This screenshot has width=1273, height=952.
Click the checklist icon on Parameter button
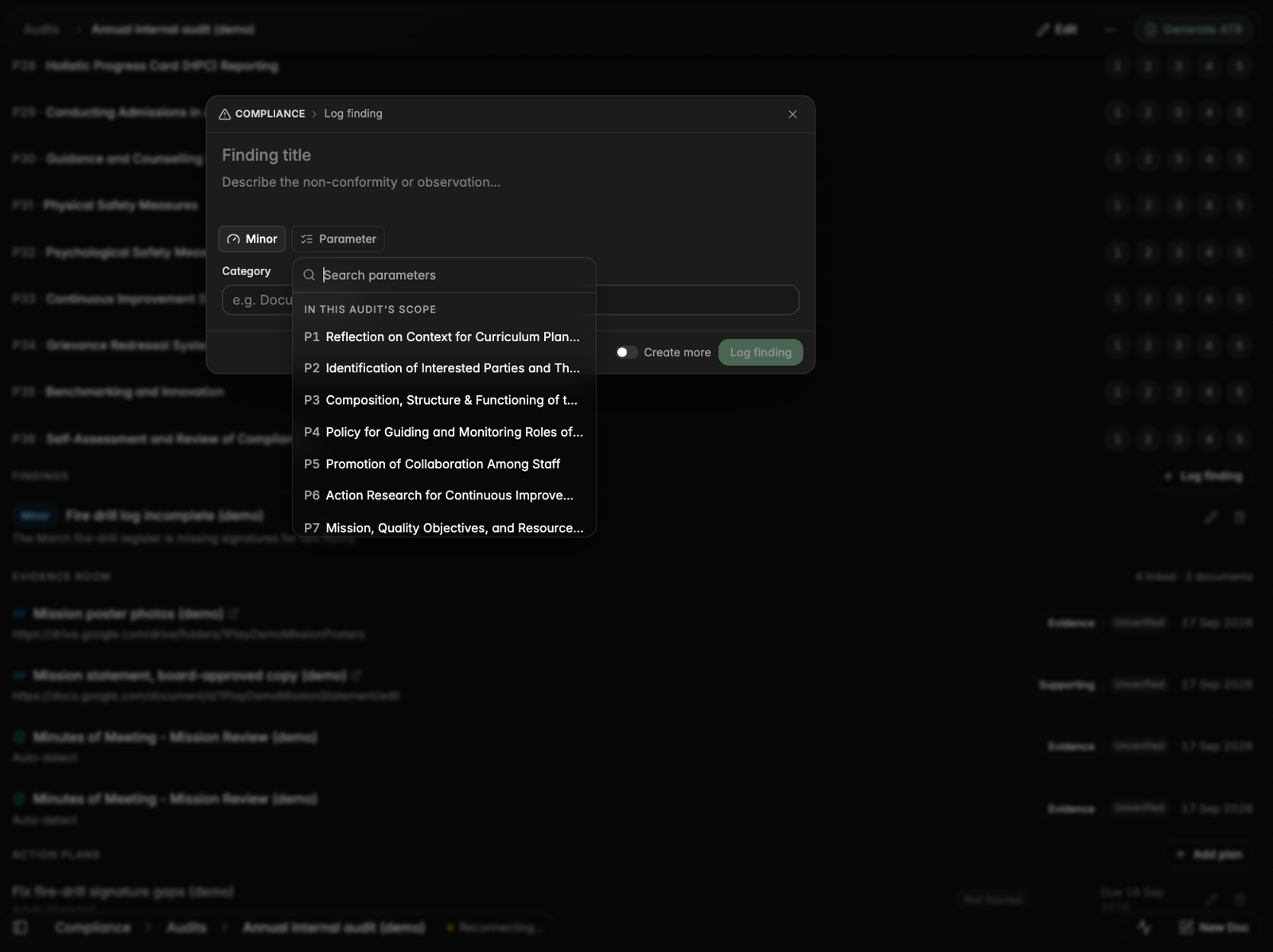click(x=306, y=239)
